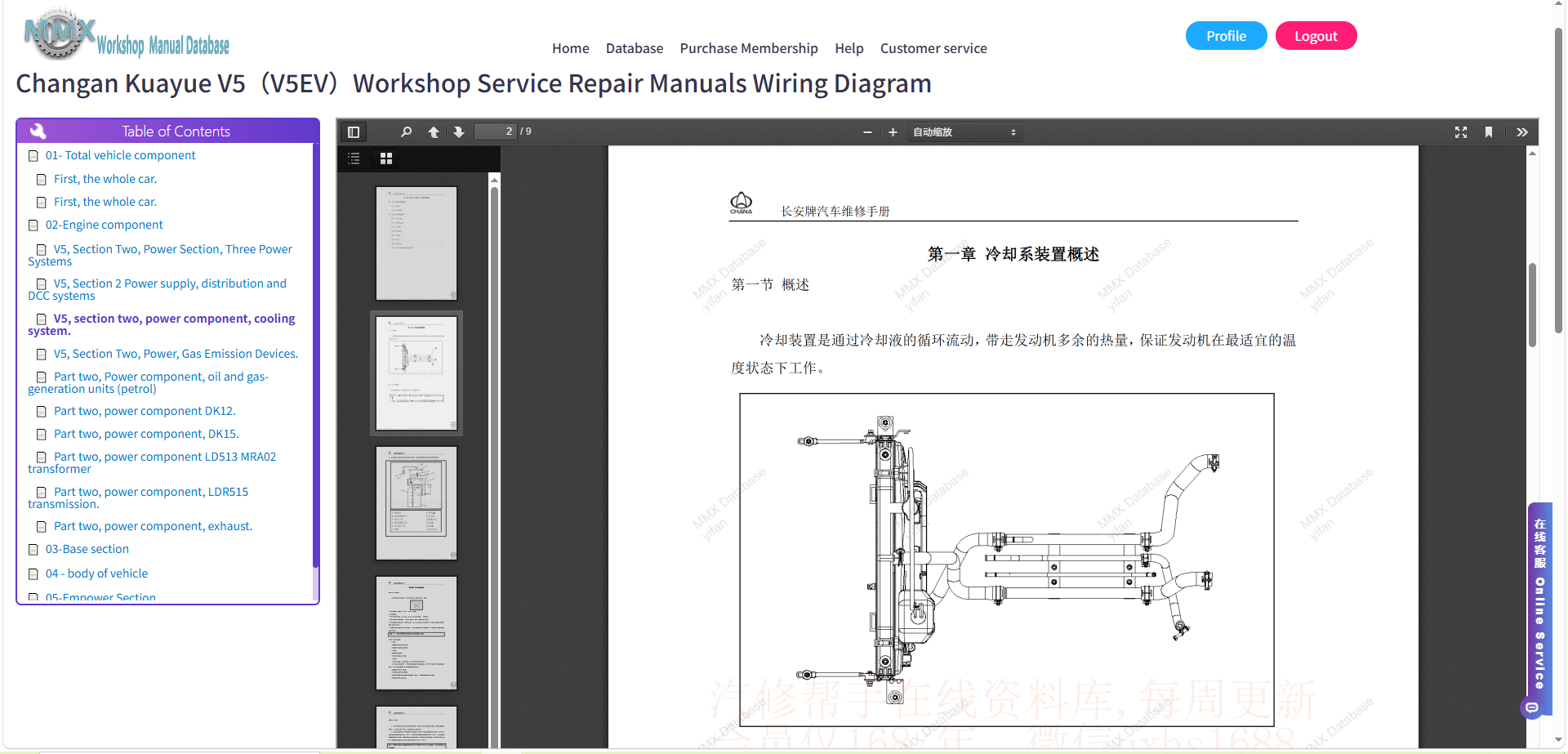Toggle the PDF viewer sidebar
The height and width of the screenshot is (754, 1568).
(354, 132)
